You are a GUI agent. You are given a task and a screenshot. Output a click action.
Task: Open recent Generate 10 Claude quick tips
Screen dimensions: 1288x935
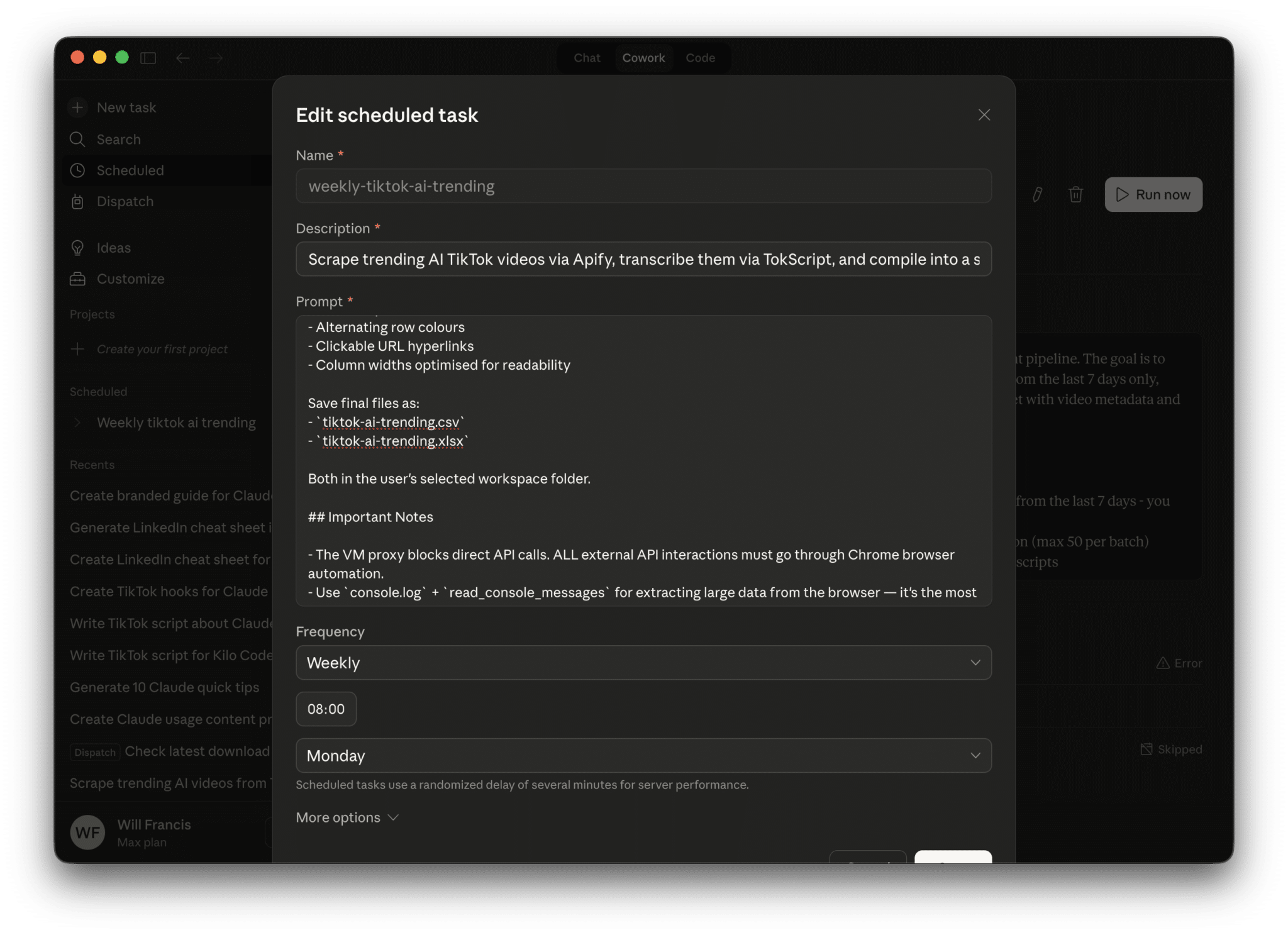[x=164, y=687]
